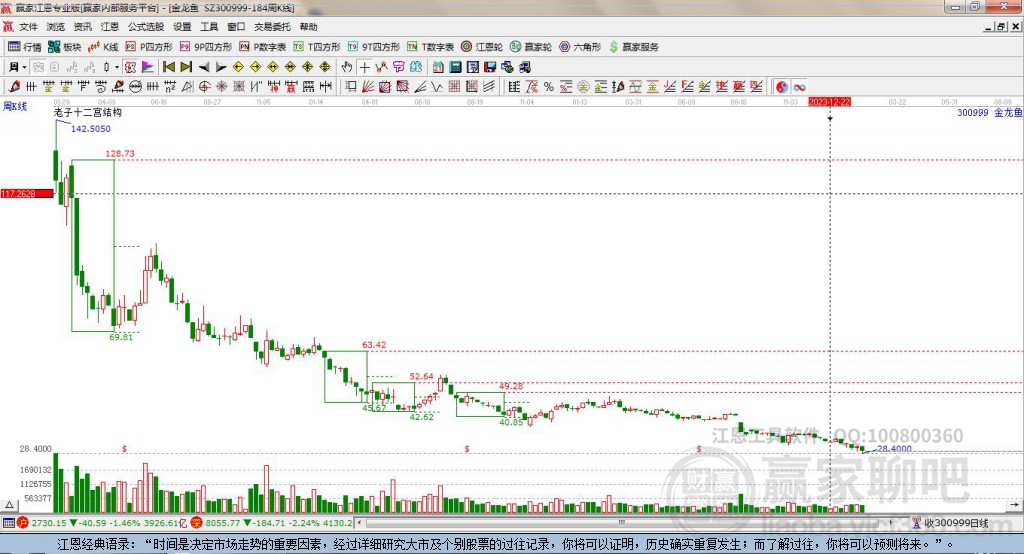1024x554 pixels.
Task: Click the highlighted 2023-12-22 date marker
Action: (x=829, y=102)
